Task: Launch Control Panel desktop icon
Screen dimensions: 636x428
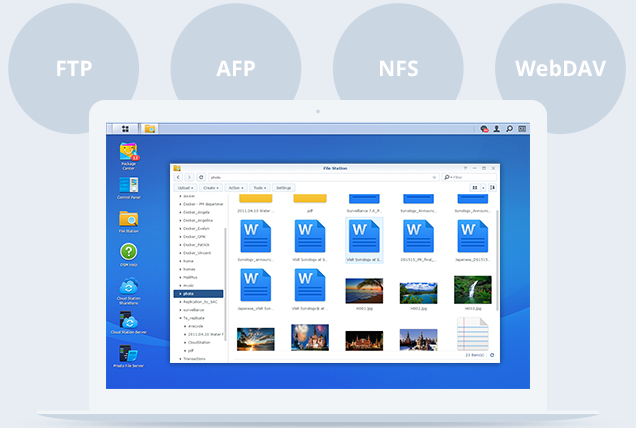Action: coord(129,188)
